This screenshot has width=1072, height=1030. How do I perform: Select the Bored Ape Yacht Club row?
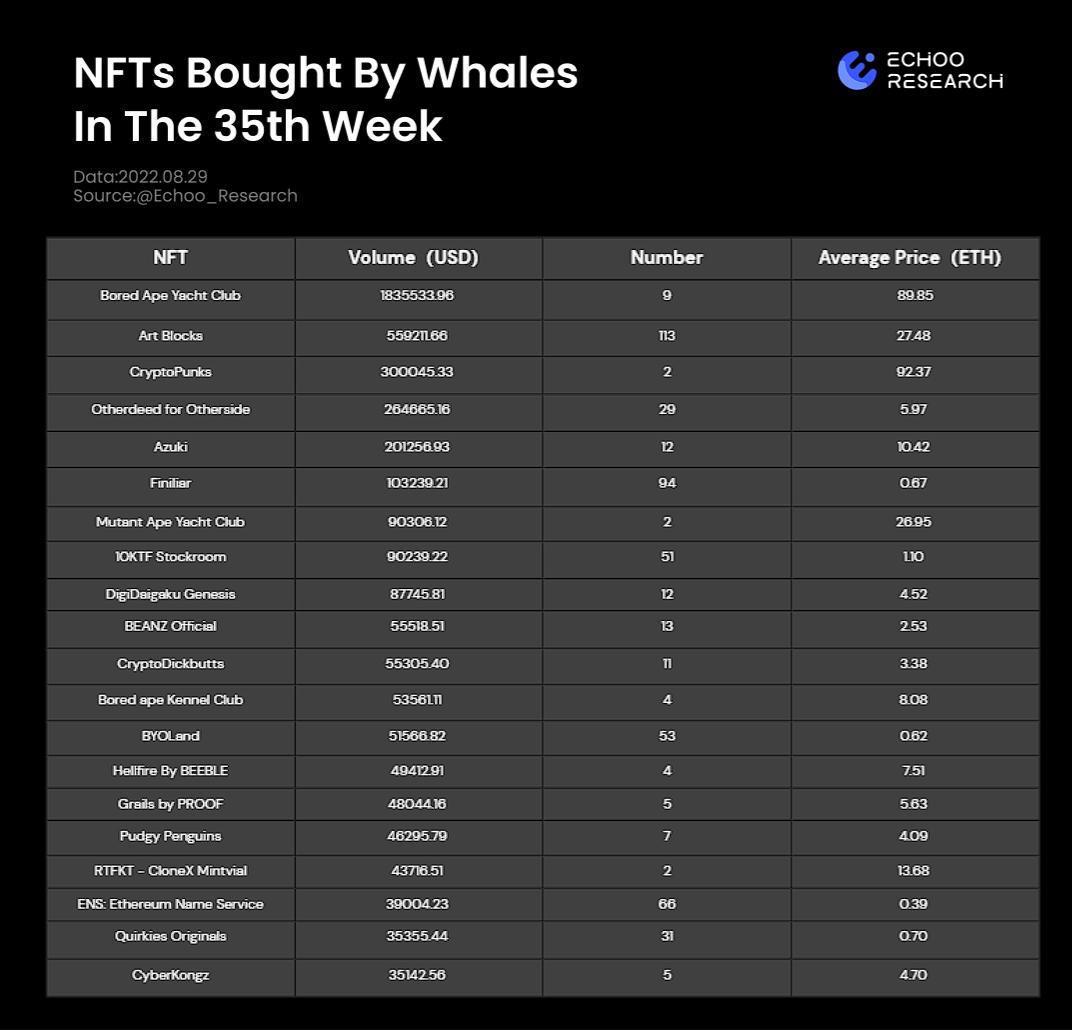(170, 296)
